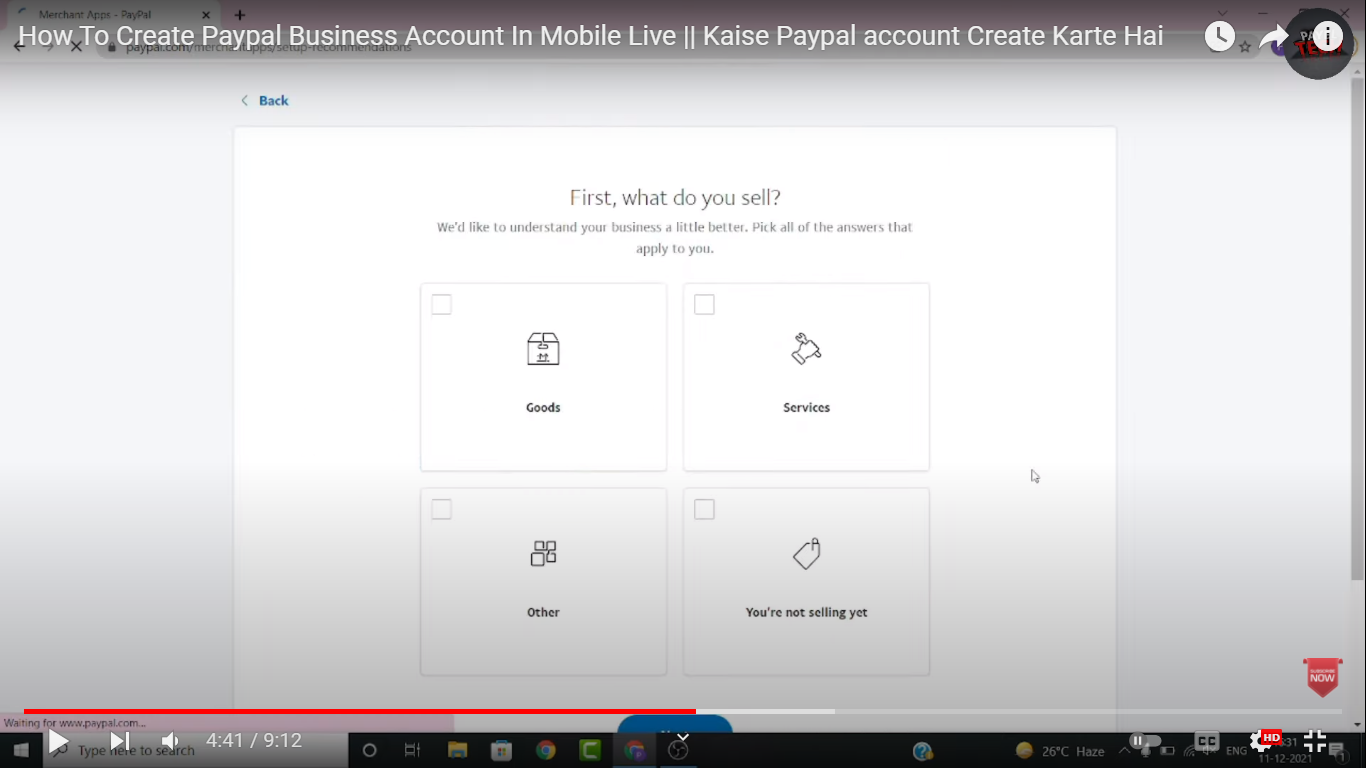Open Chrome from taskbar

coord(545,750)
